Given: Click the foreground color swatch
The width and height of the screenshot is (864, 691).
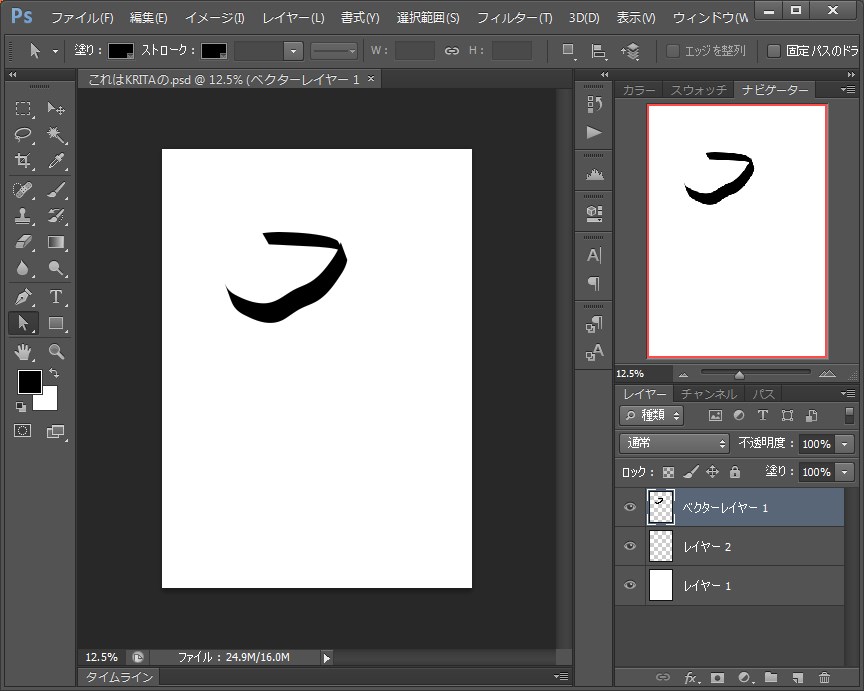Looking at the screenshot, I should [x=28, y=382].
